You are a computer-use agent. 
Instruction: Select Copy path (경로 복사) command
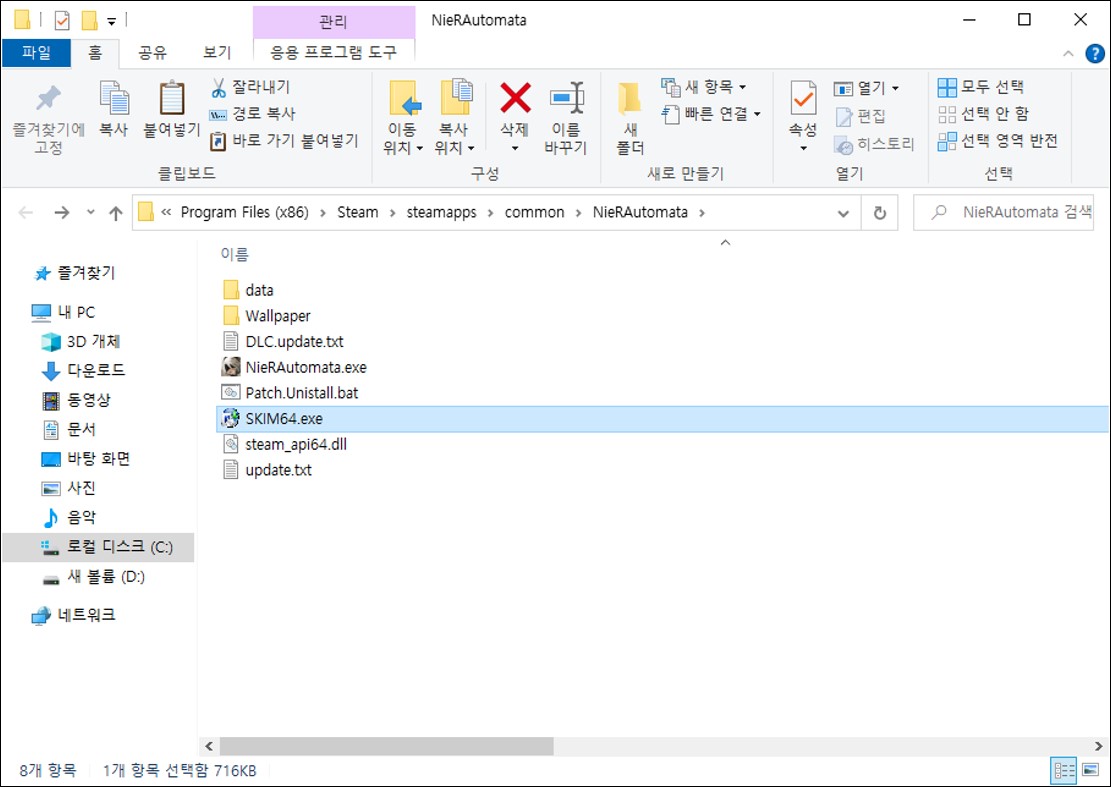(252, 114)
